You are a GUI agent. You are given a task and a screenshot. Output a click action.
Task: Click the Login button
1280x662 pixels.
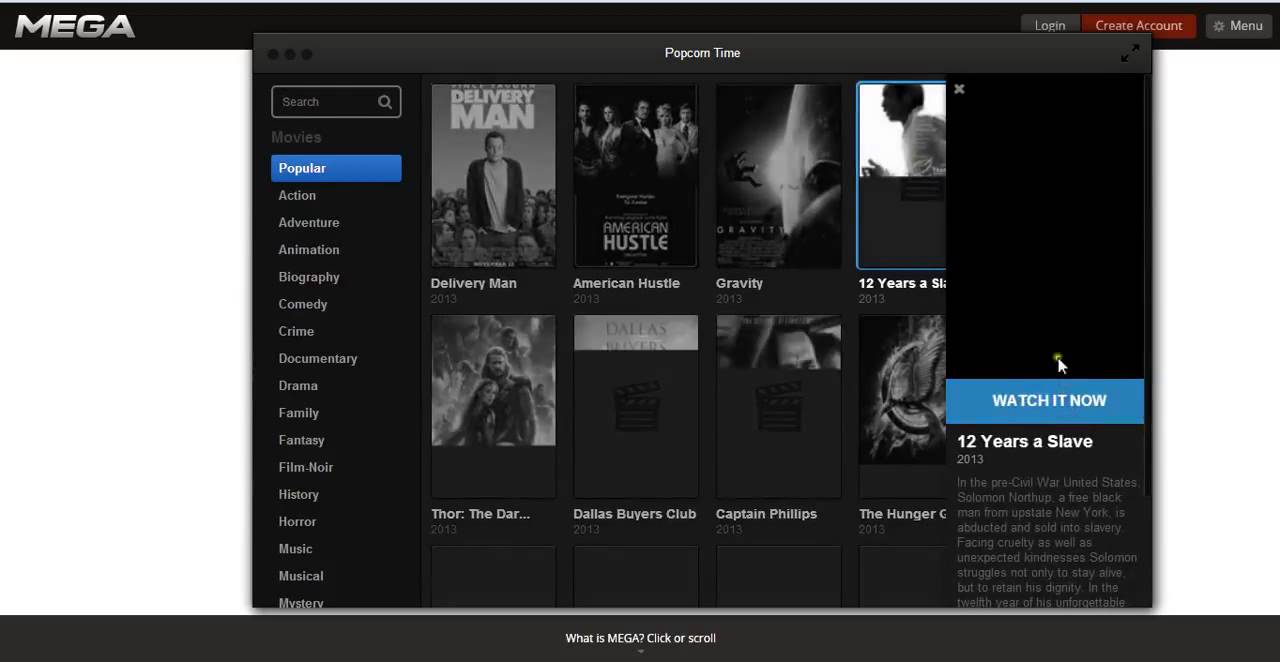(x=1050, y=26)
